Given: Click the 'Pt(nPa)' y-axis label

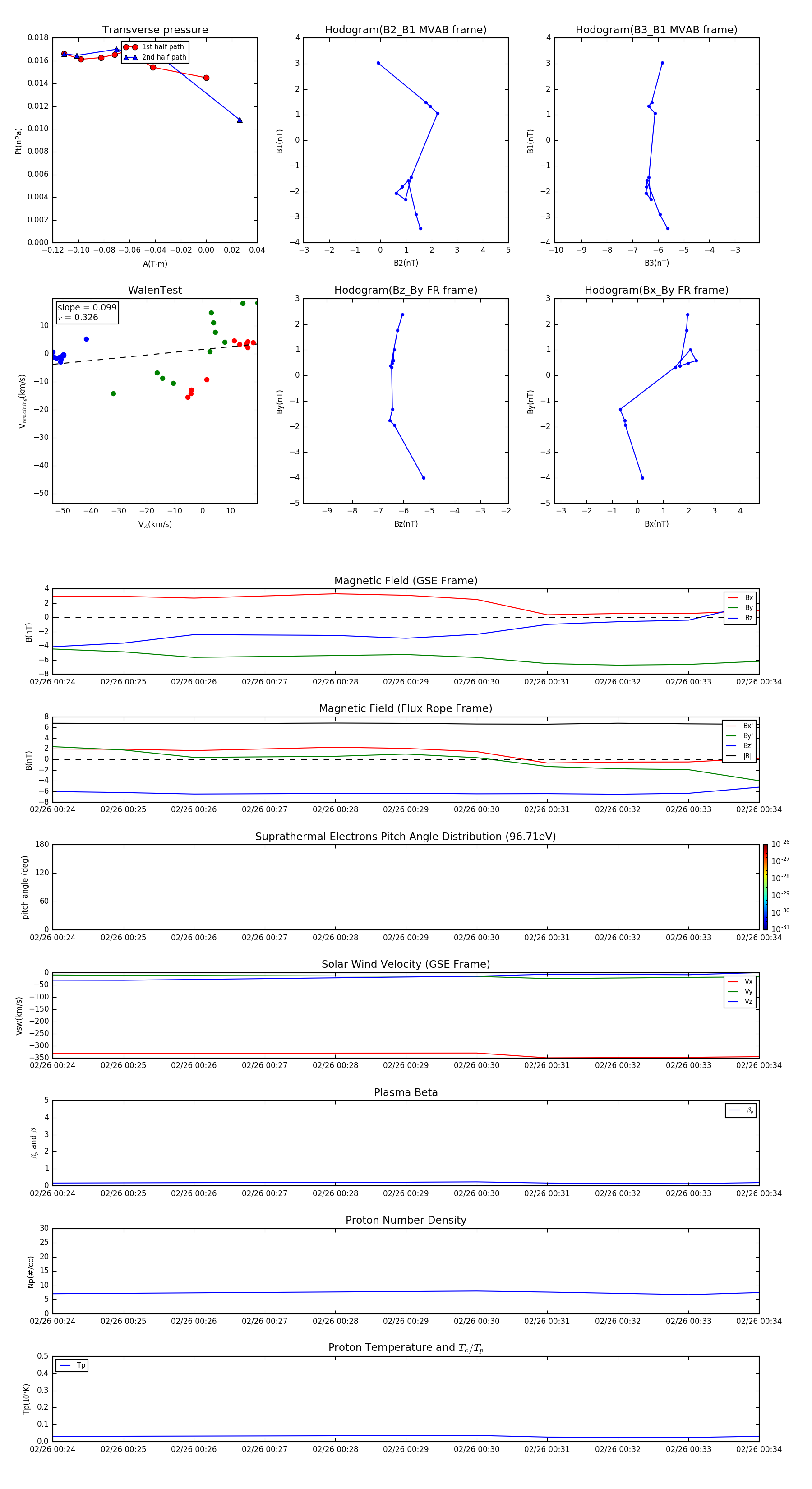Looking at the screenshot, I should (18, 141).
